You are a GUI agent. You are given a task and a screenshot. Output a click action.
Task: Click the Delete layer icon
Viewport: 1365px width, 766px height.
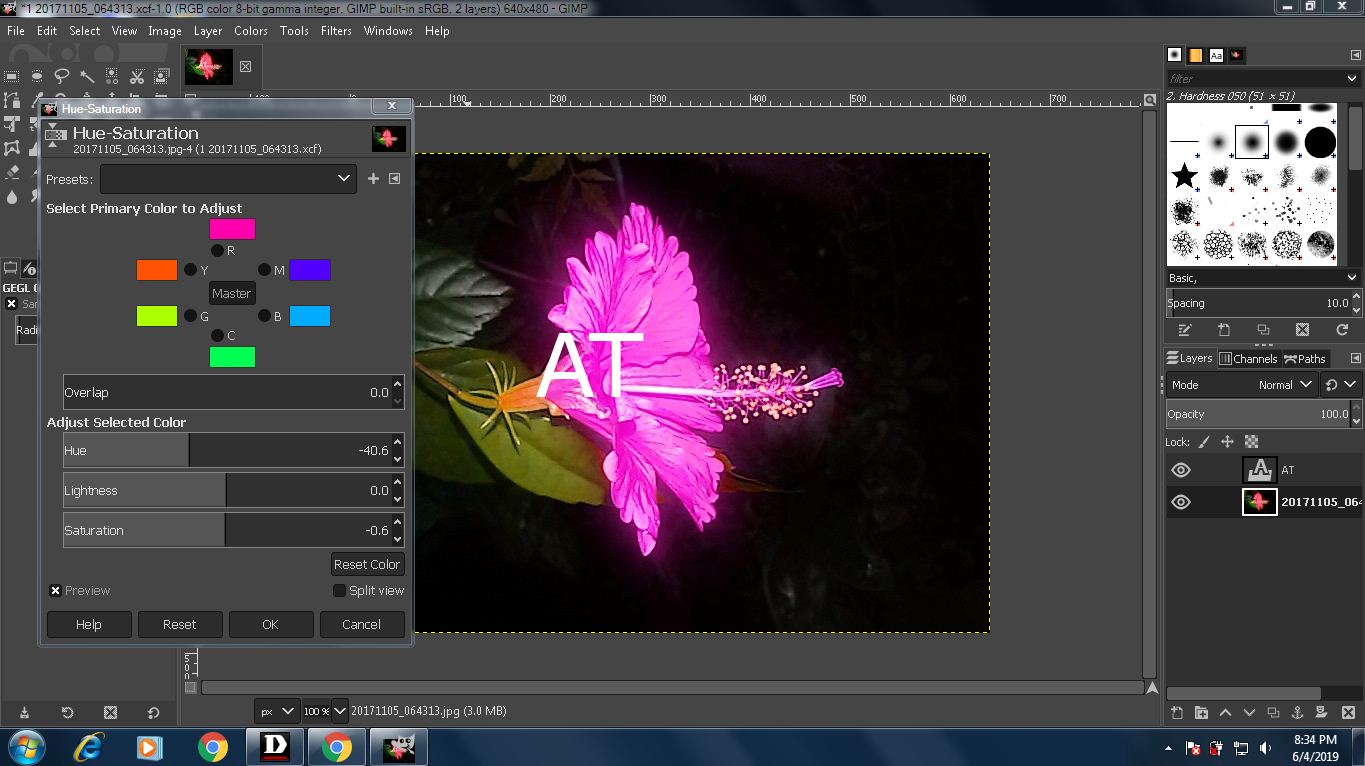pos(1348,713)
